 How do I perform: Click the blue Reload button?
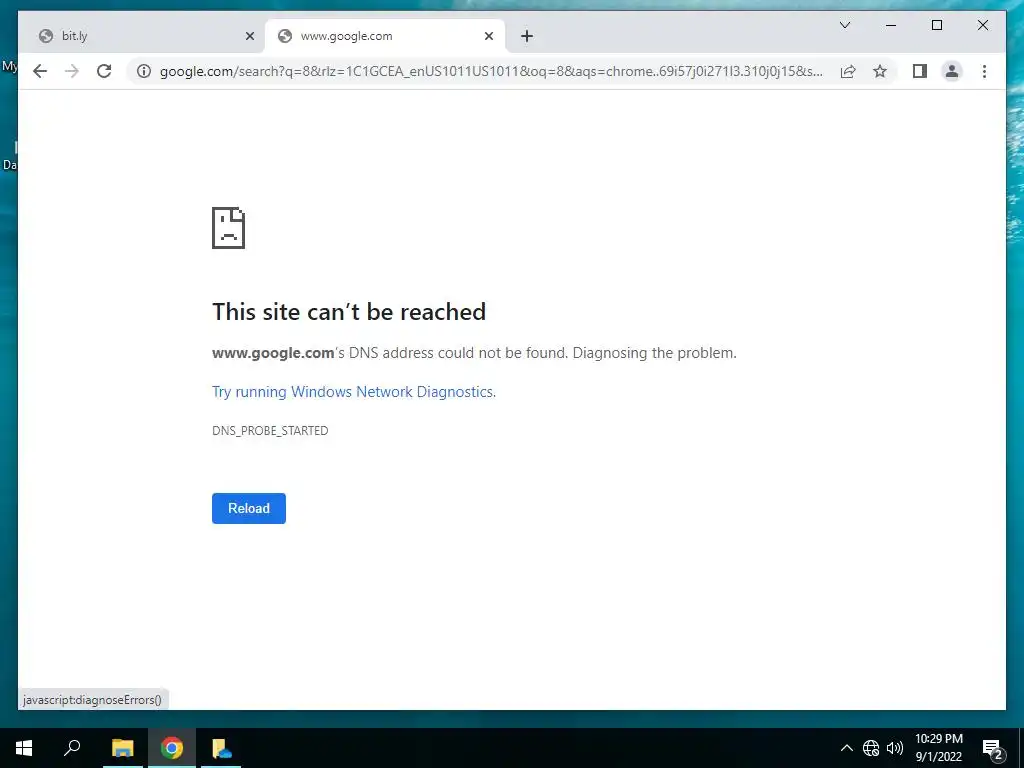[x=249, y=508]
